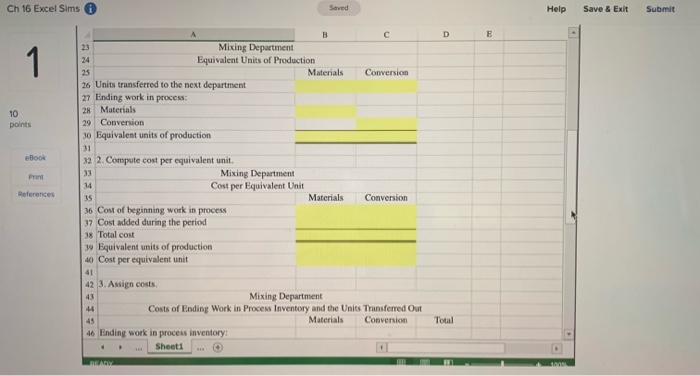The height and width of the screenshot is (376, 700).
Task: Click 'Equivalent Units of Production' heading cell
Action: click(256, 60)
